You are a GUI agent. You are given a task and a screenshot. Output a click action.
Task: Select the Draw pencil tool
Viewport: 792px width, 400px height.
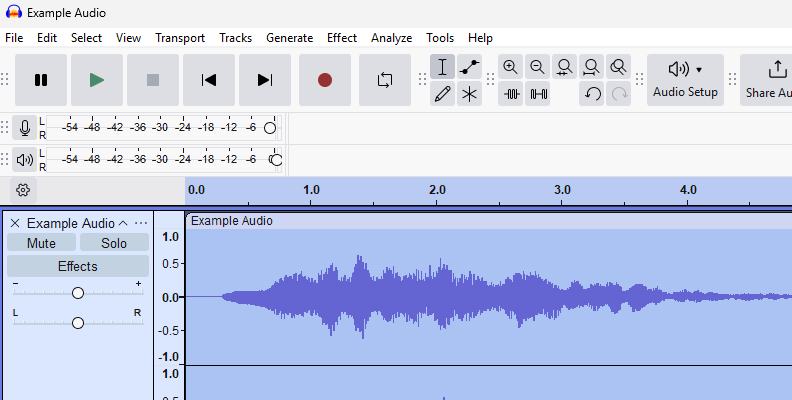(x=442, y=94)
